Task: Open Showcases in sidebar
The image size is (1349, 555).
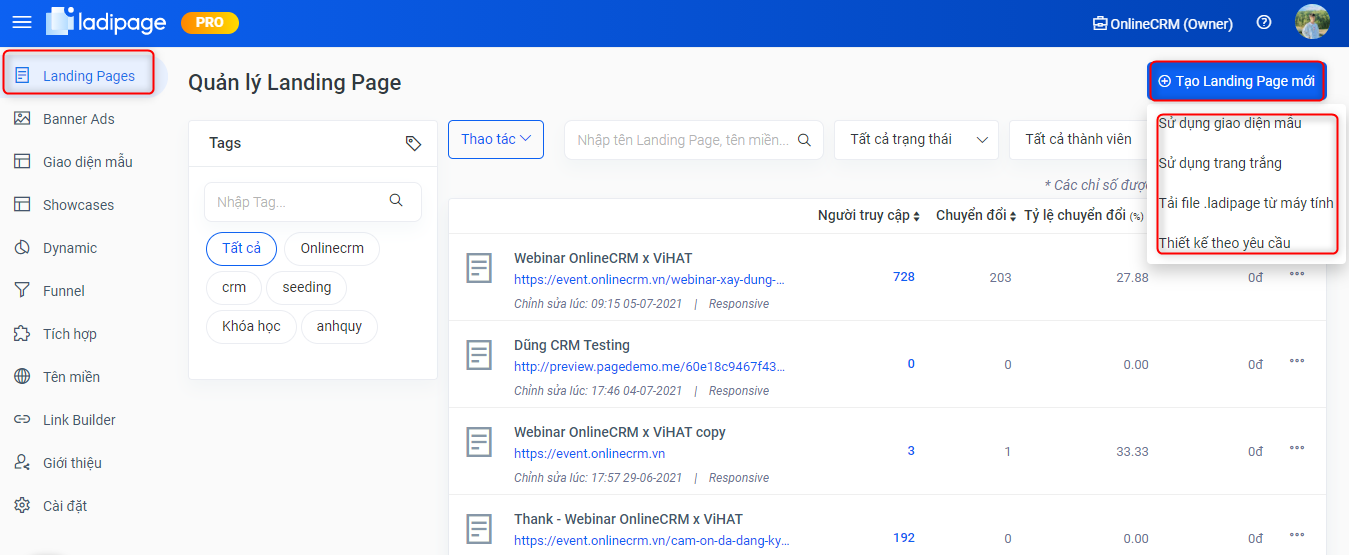Action: pyautogui.click(x=78, y=205)
